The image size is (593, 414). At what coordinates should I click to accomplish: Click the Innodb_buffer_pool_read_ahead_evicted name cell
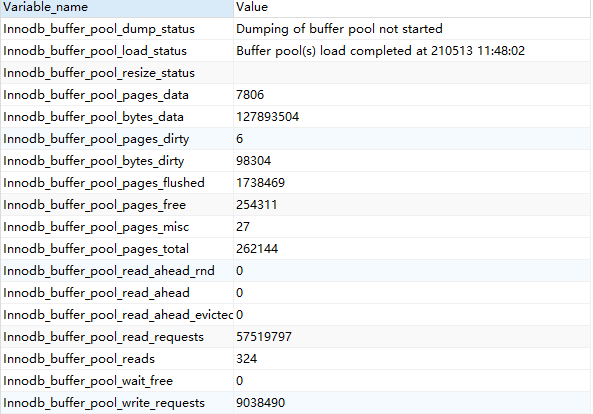pyautogui.click(x=117, y=315)
